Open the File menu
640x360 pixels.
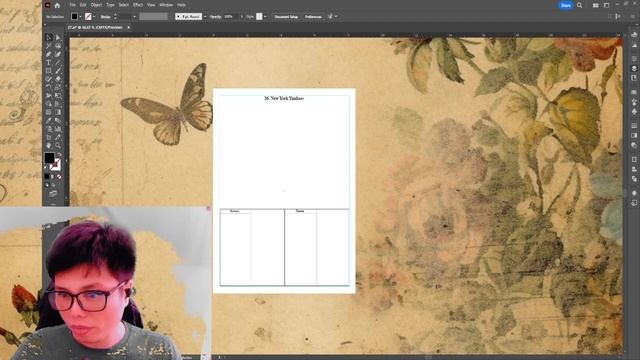pos(73,5)
